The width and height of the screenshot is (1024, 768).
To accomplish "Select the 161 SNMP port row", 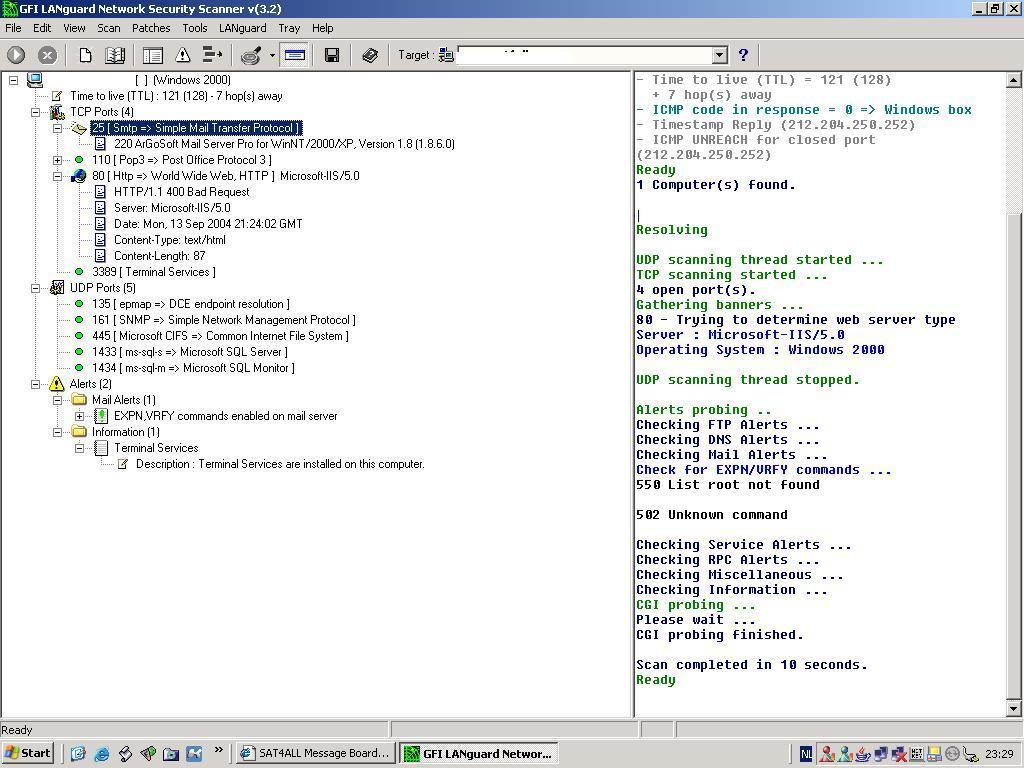I will pos(223,320).
